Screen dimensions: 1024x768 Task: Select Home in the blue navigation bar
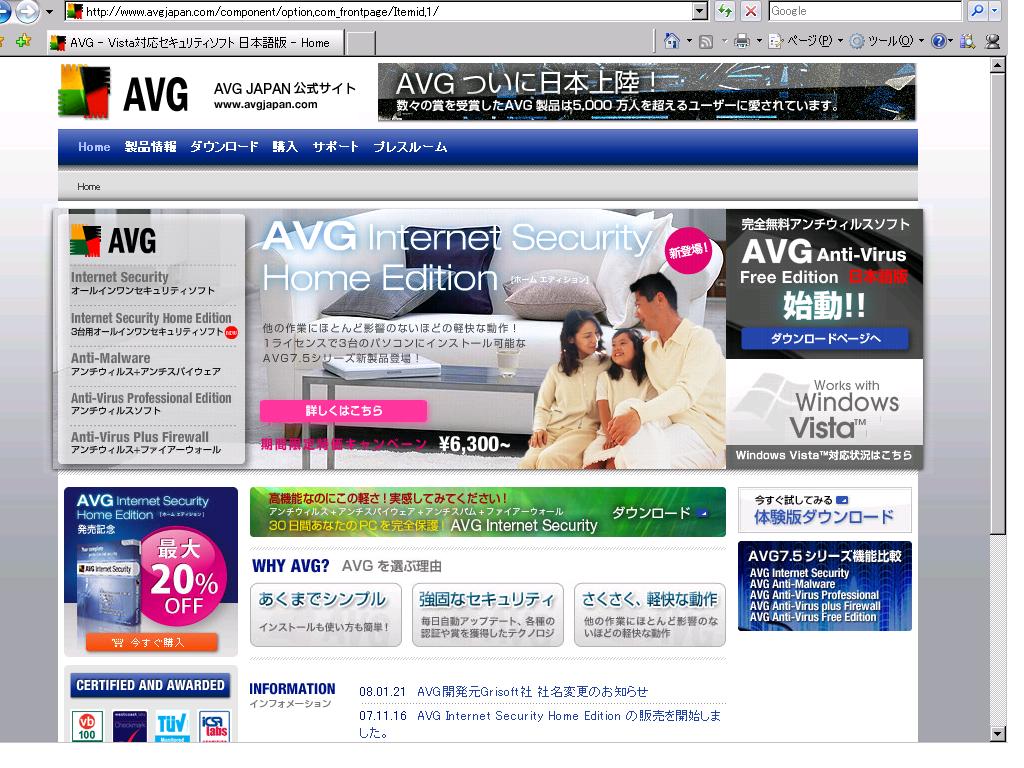(x=94, y=147)
